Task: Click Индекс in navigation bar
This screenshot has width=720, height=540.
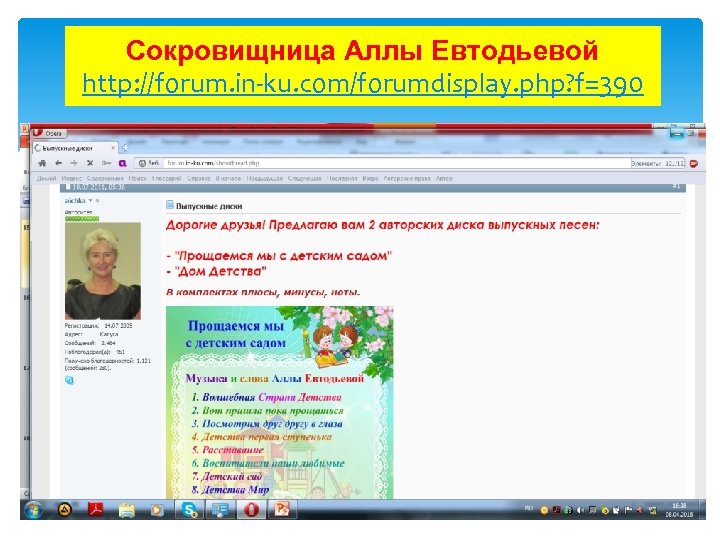Action: [x=72, y=178]
